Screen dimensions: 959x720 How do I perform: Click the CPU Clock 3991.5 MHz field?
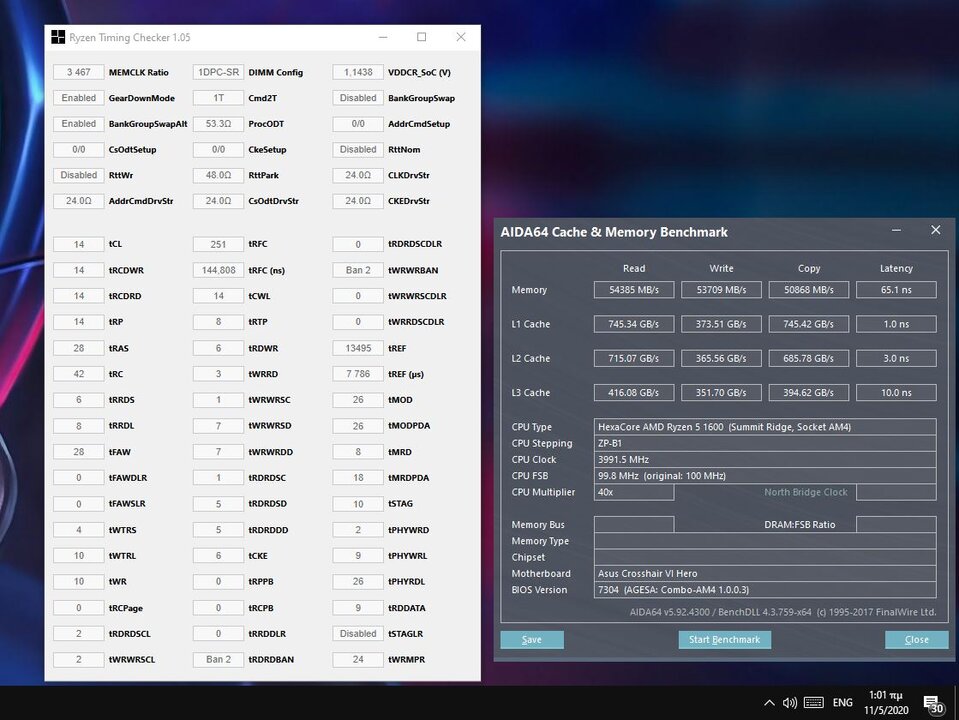coord(765,459)
